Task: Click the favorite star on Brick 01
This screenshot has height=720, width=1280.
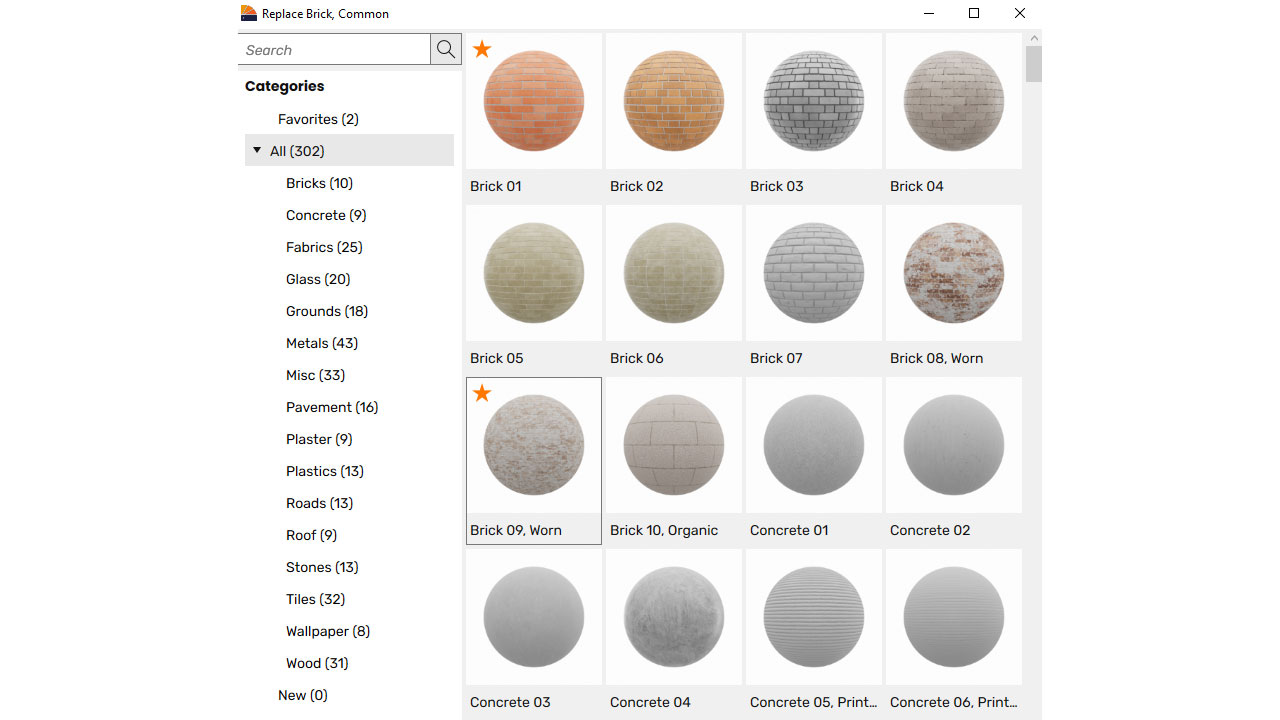Action: pos(482,49)
